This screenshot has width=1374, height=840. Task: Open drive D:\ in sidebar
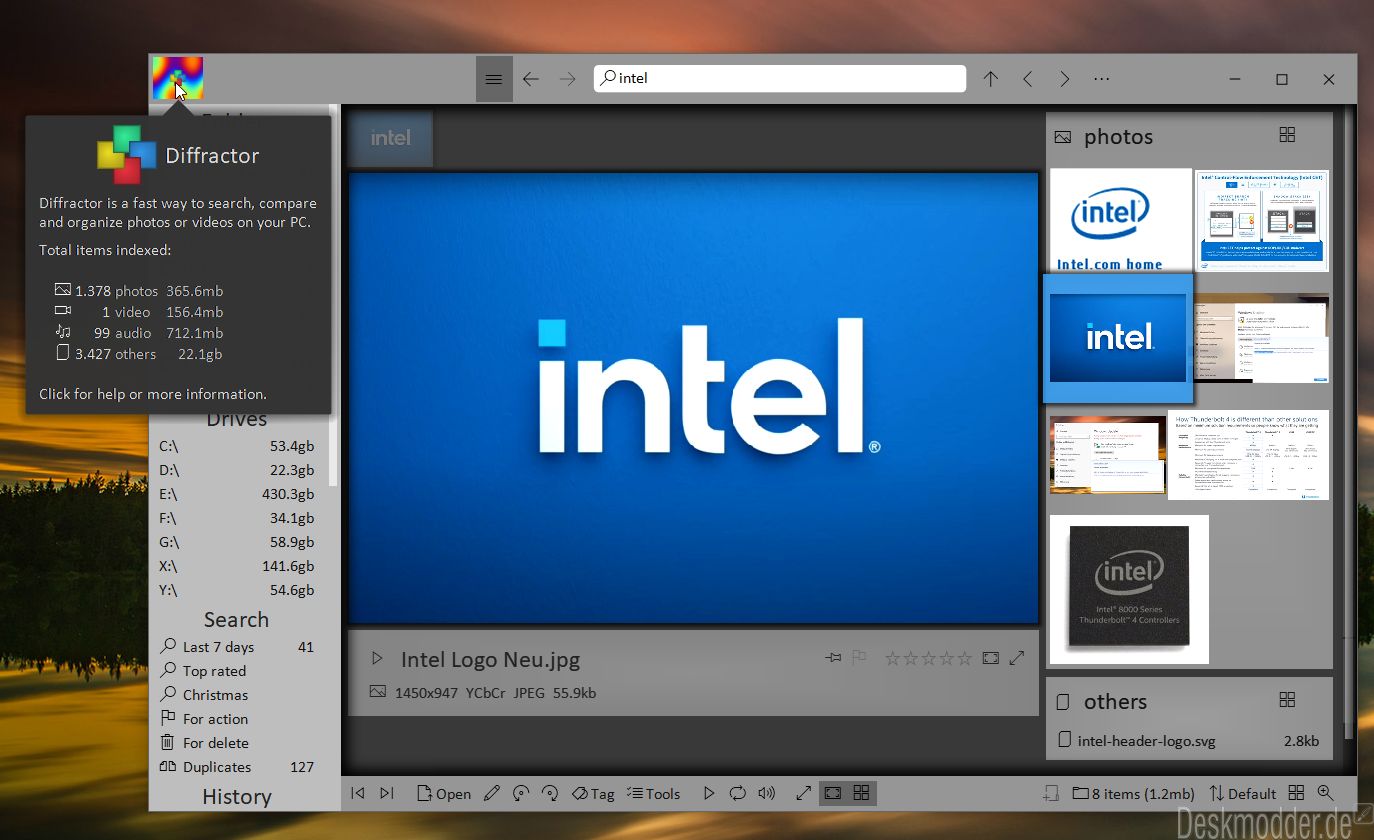pos(237,470)
